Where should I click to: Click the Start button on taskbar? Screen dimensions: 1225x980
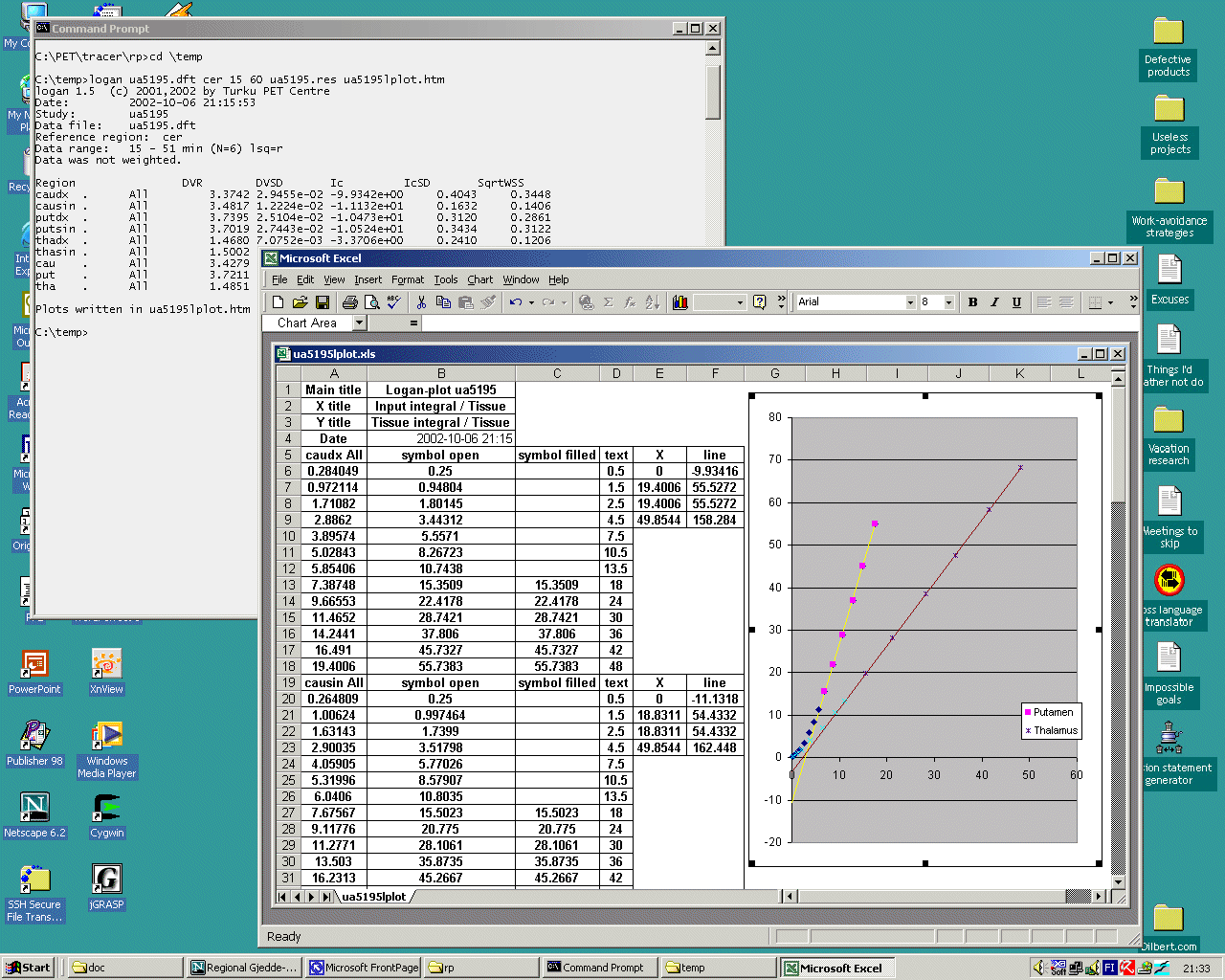click(x=28, y=968)
